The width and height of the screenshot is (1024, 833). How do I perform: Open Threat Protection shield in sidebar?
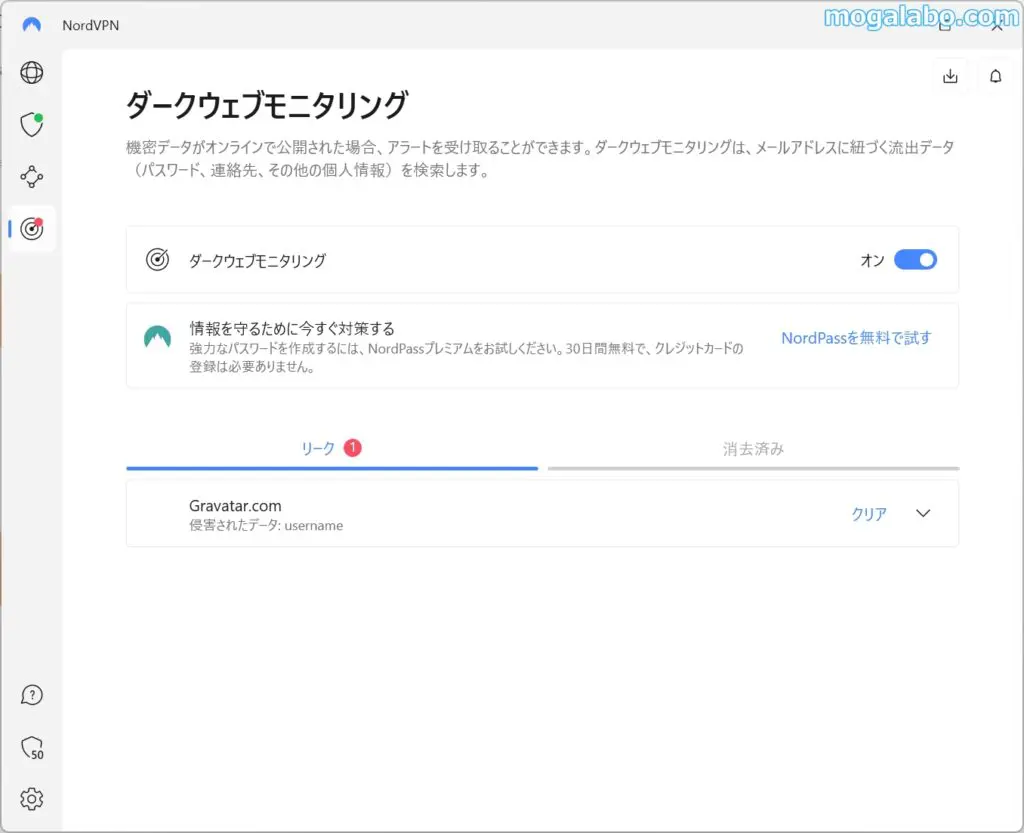tap(32, 125)
